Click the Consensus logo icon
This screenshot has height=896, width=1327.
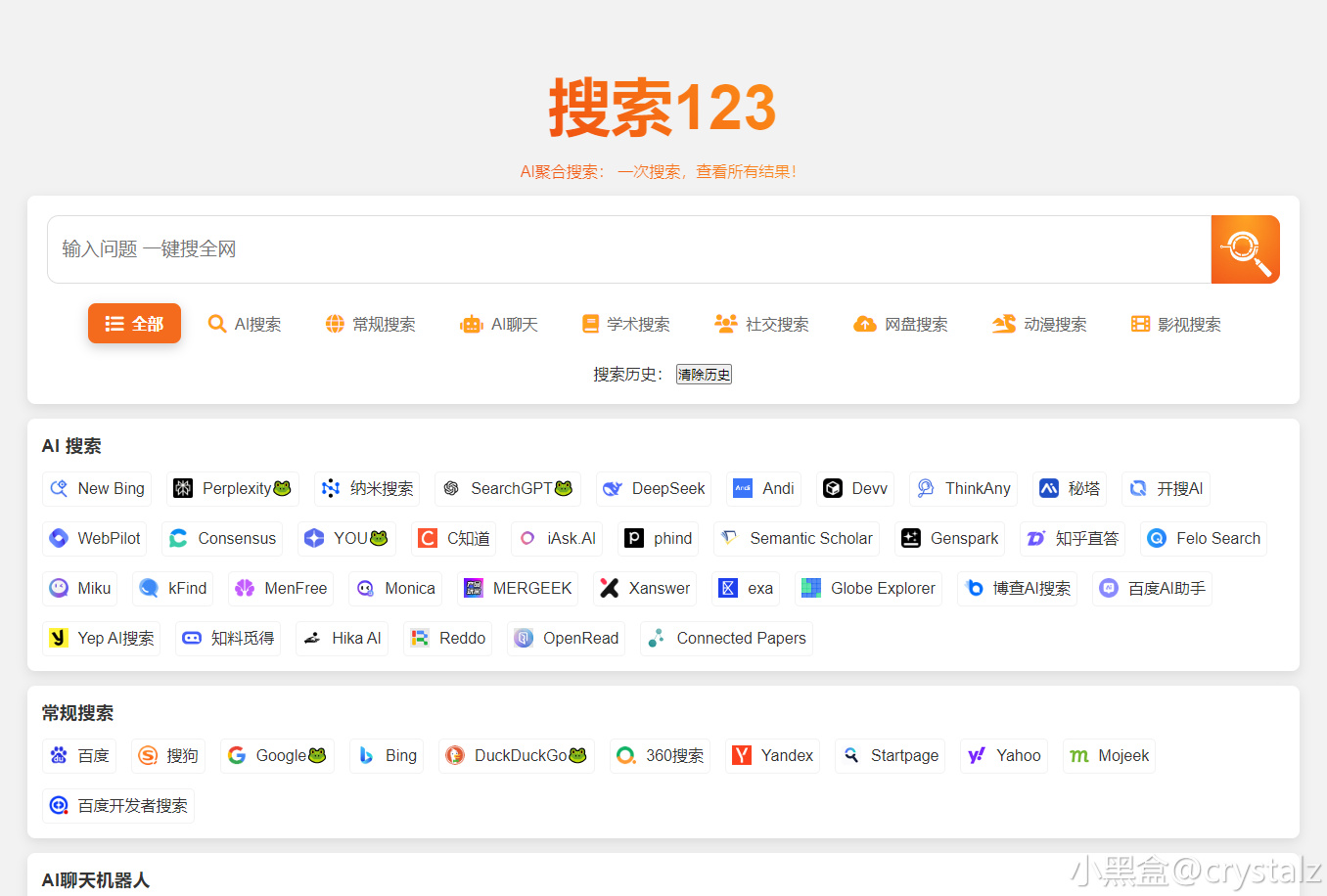[x=178, y=538]
